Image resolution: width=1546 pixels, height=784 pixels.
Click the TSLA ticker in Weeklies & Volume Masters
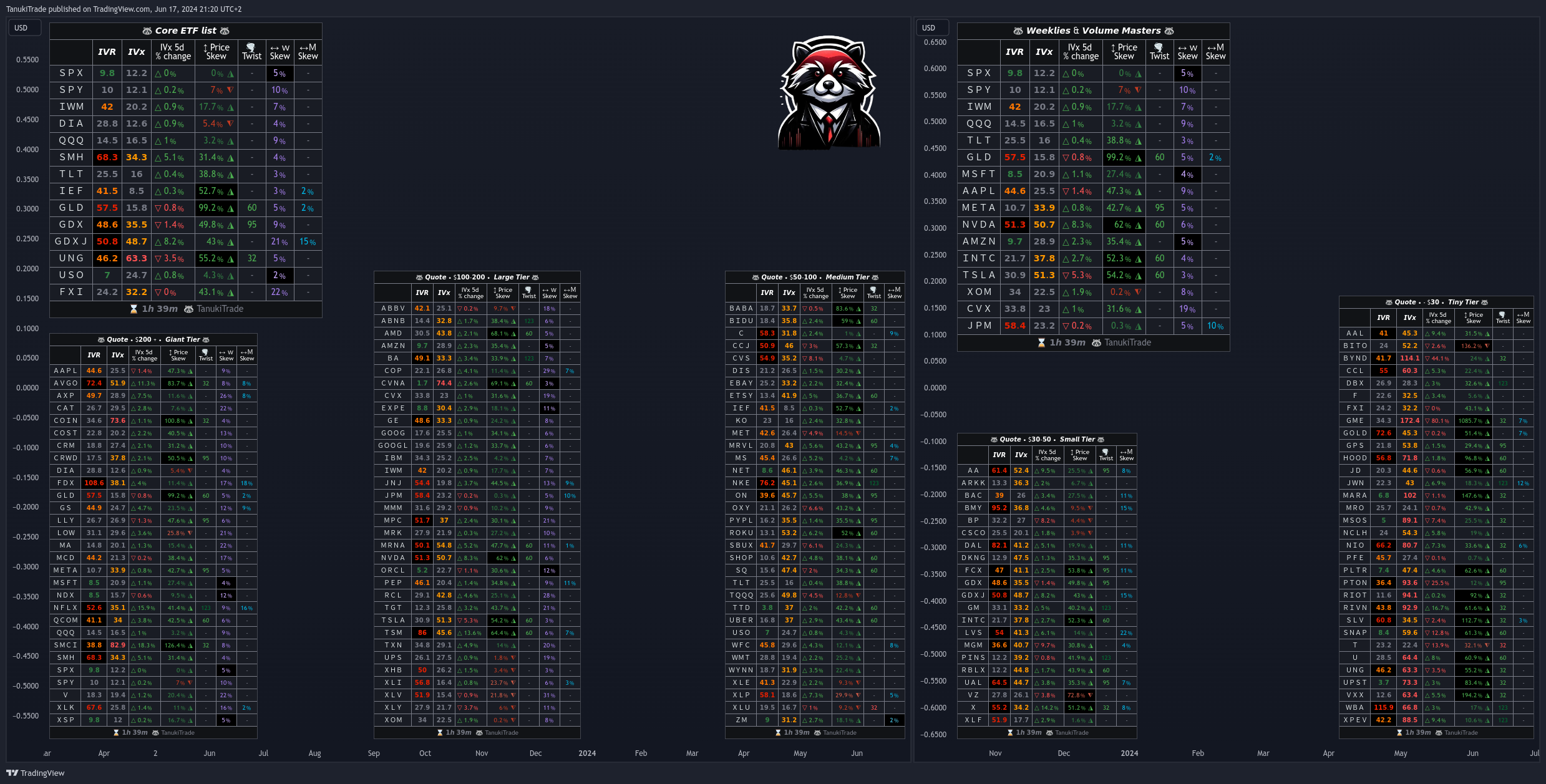(979, 275)
